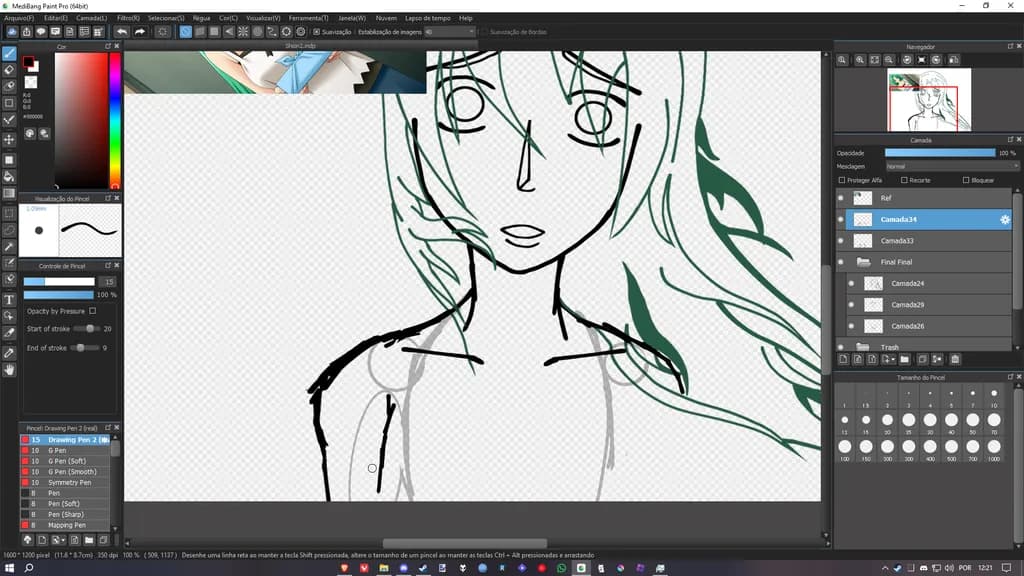The width and height of the screenshot is (1024, 576).
Task: Check the Recorte option
Action: coord(904,180)
